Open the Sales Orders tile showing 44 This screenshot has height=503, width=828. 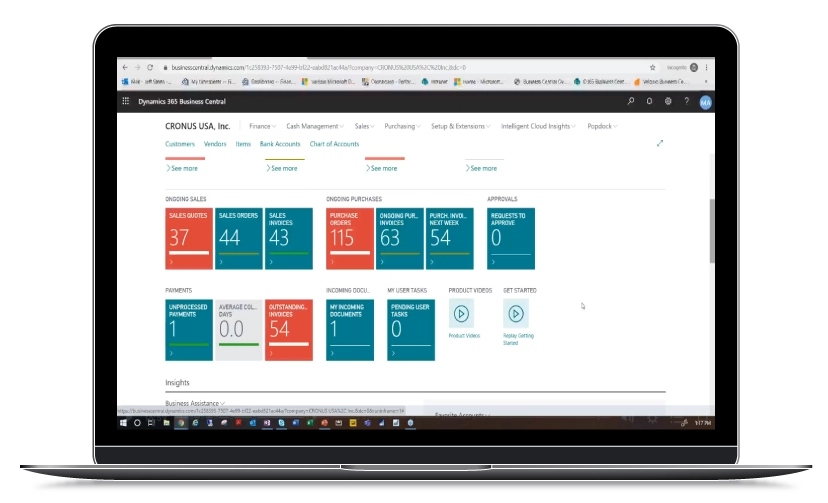click(x=239, y=239)
